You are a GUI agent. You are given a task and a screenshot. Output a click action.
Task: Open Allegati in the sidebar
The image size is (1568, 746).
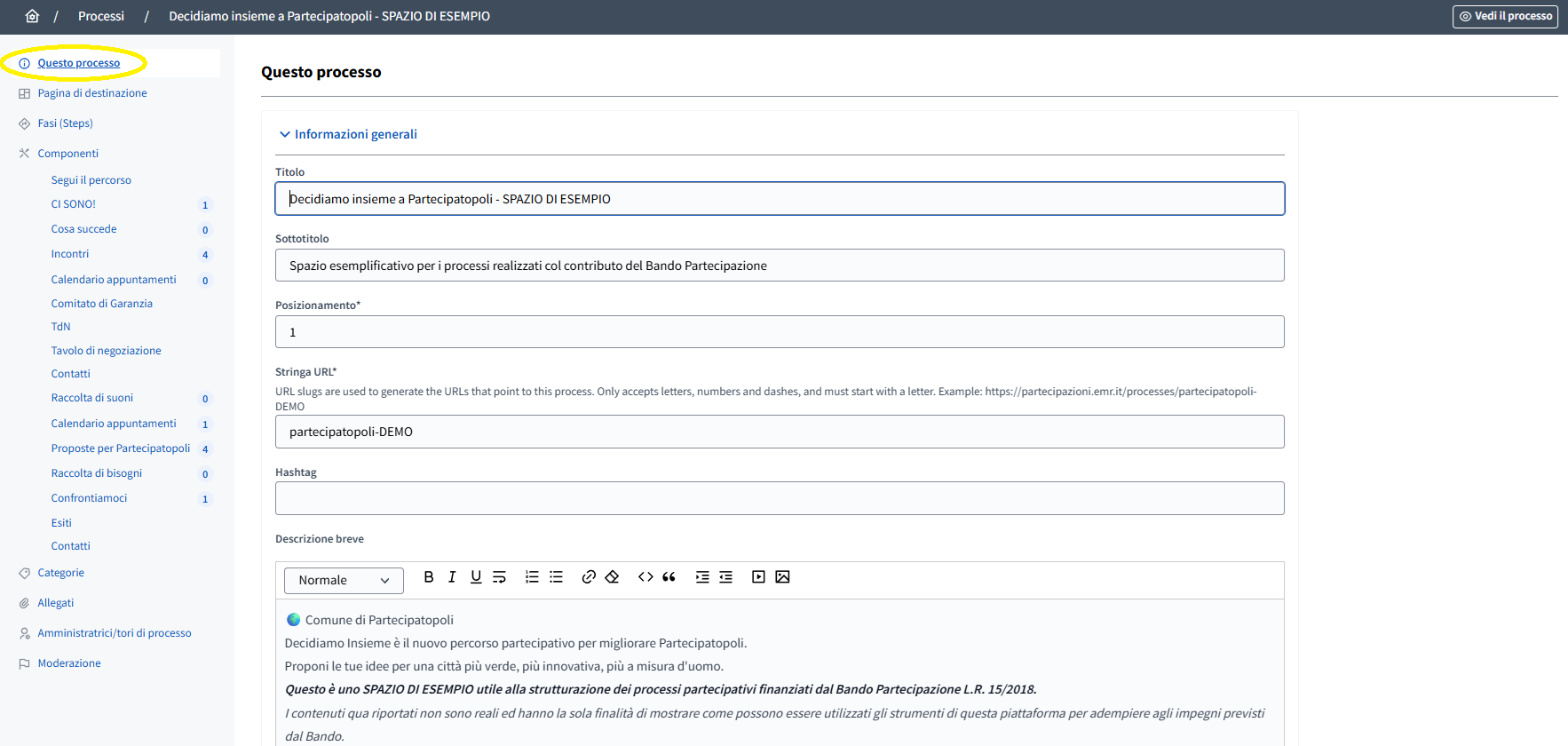tap(55, 603)
